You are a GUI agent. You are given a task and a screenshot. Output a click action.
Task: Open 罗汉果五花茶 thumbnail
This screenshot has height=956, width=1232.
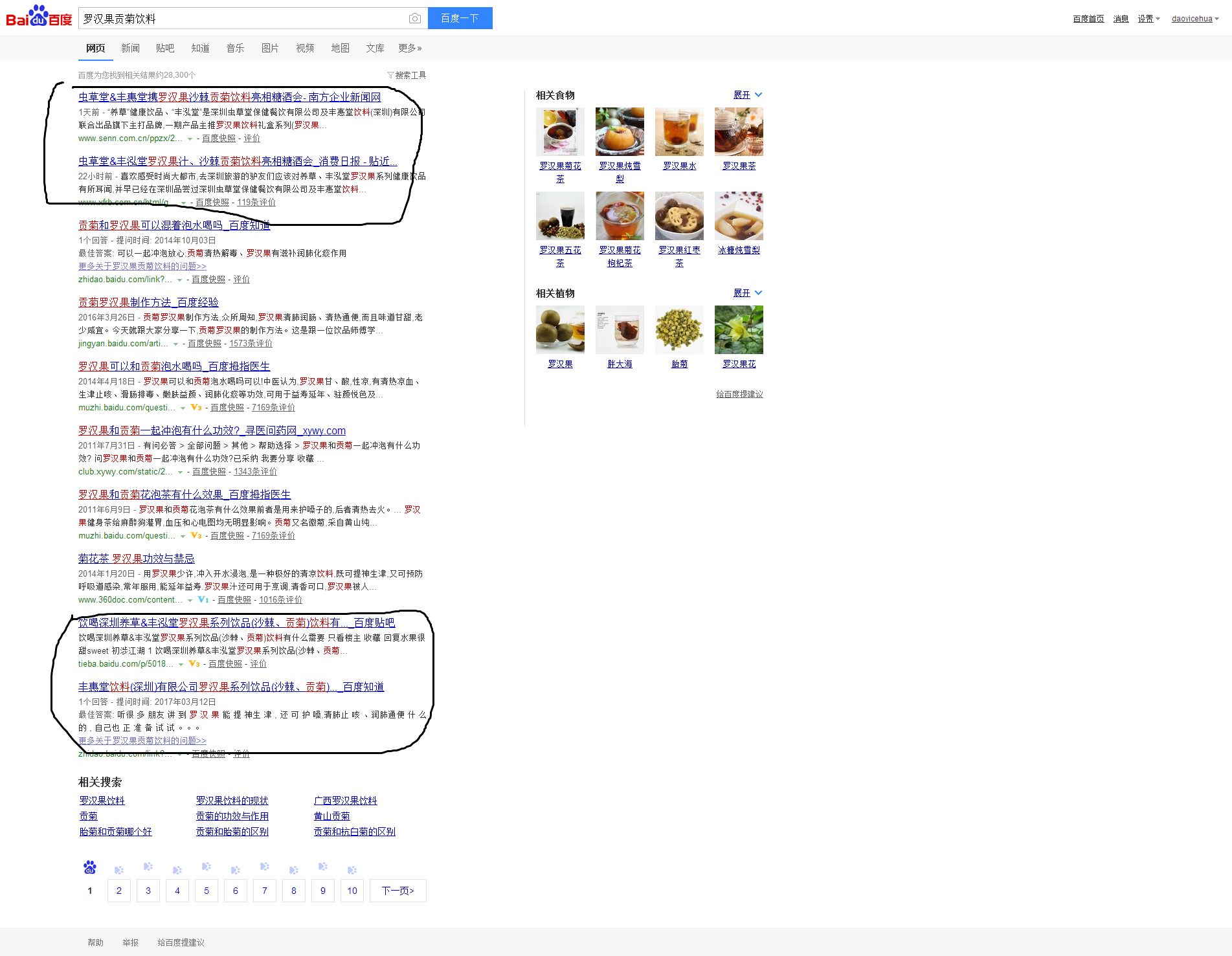[560, 216]
